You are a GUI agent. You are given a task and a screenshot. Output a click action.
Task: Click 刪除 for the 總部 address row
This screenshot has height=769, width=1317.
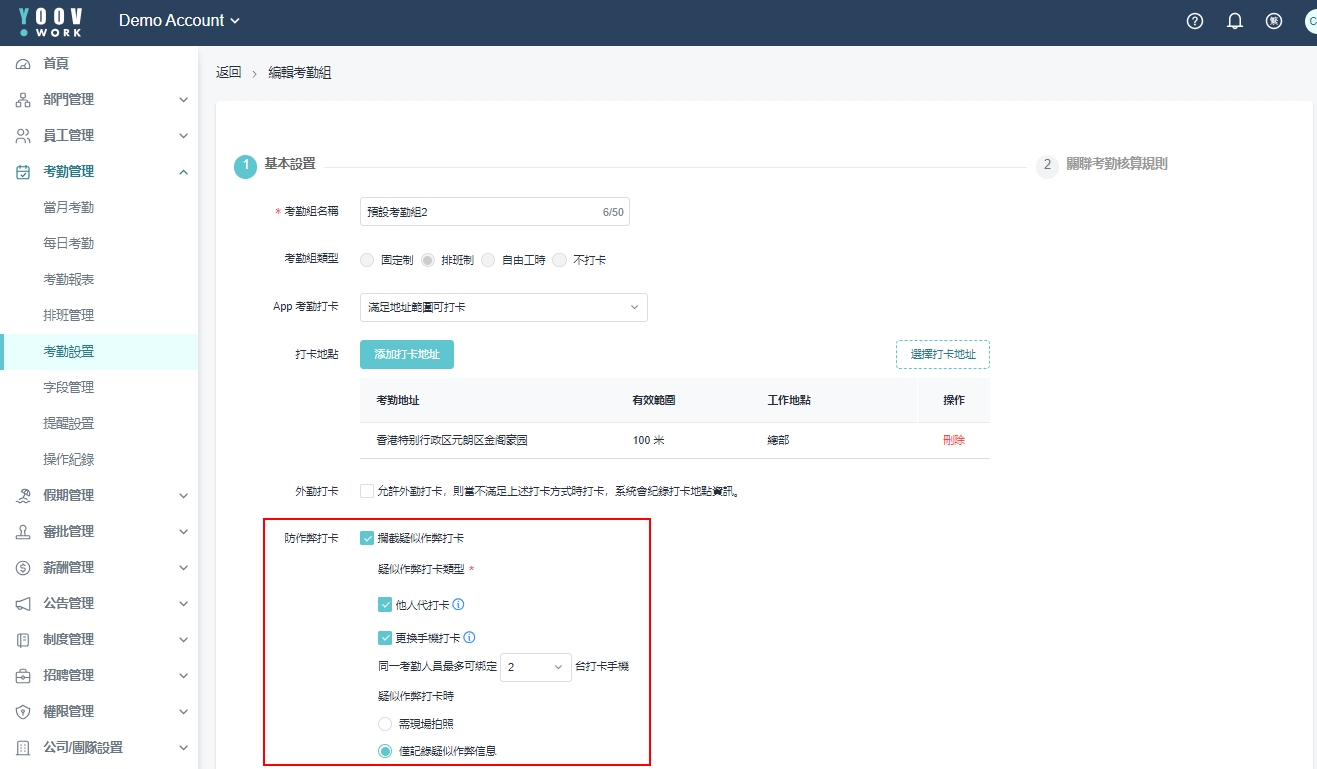pyautogui.click(x=953, y=440)
